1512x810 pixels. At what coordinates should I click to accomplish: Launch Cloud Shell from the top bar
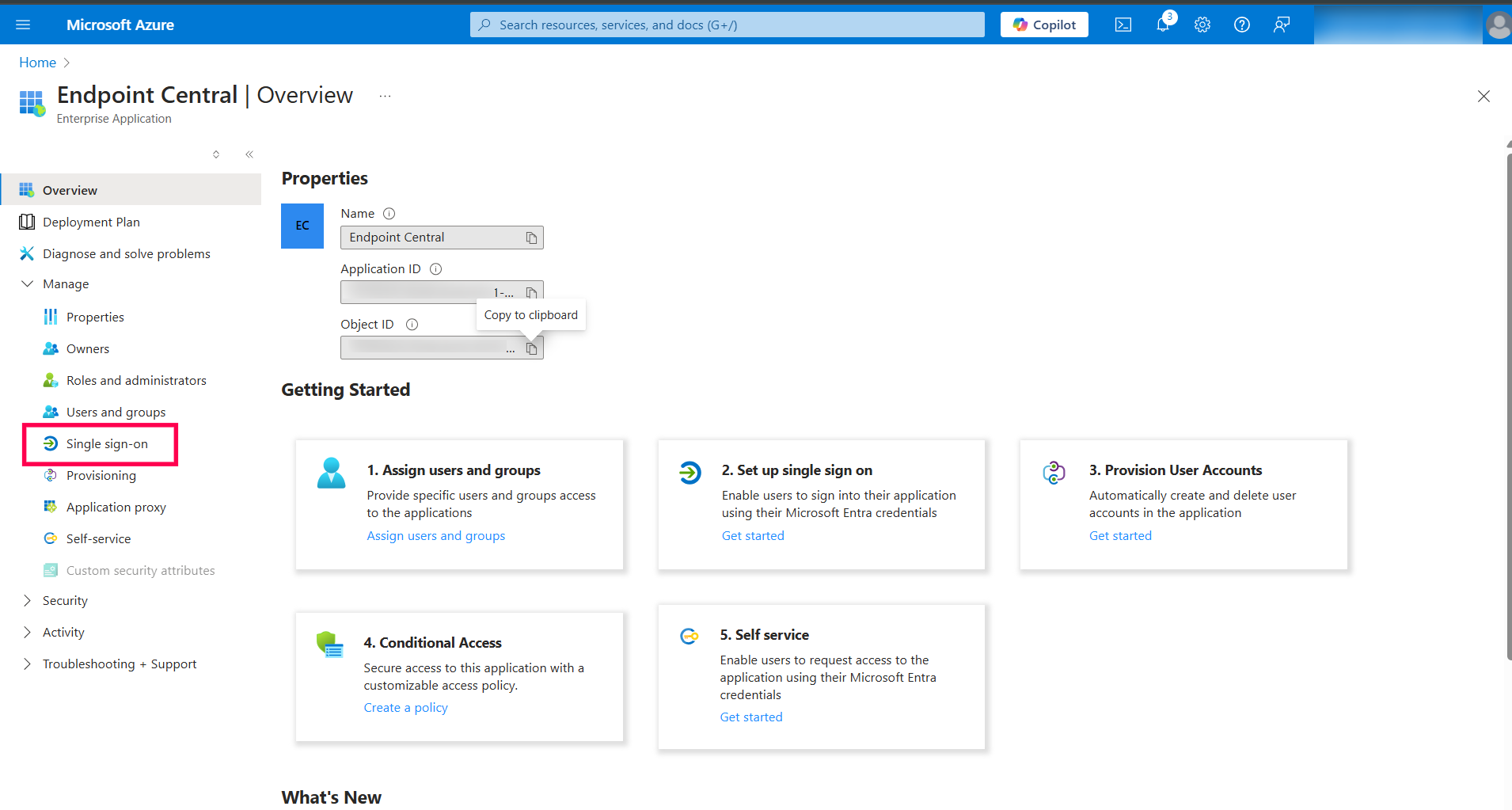tap(1123, 25)
